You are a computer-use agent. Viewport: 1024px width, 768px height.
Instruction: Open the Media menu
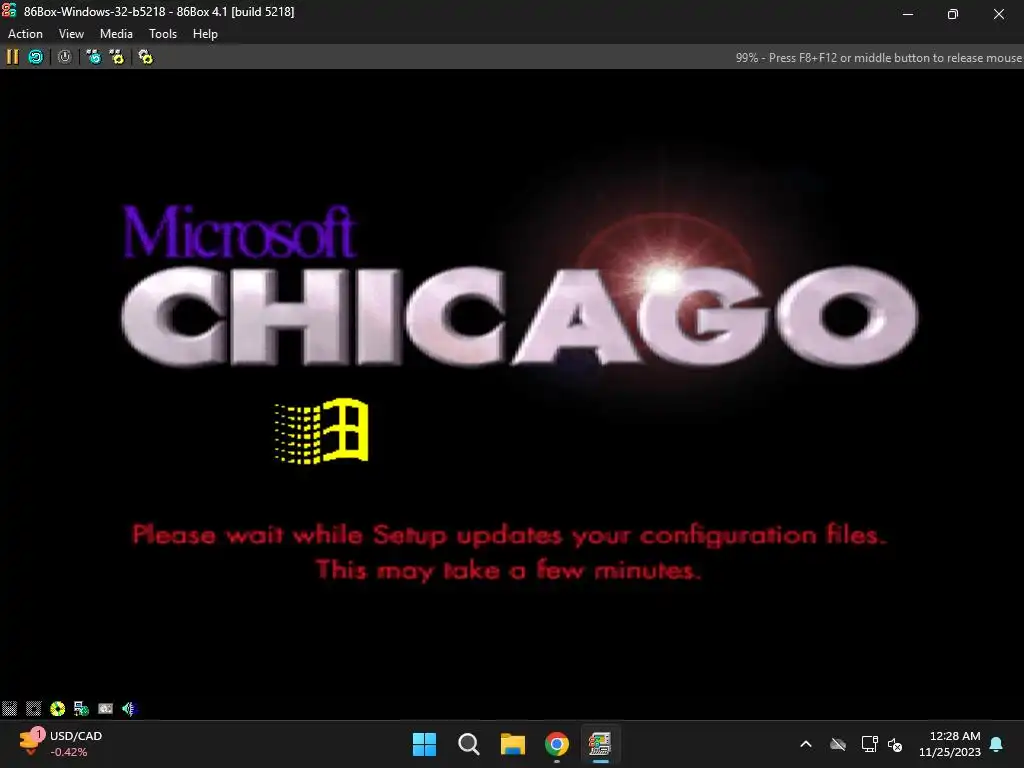(x=116, y=34)
